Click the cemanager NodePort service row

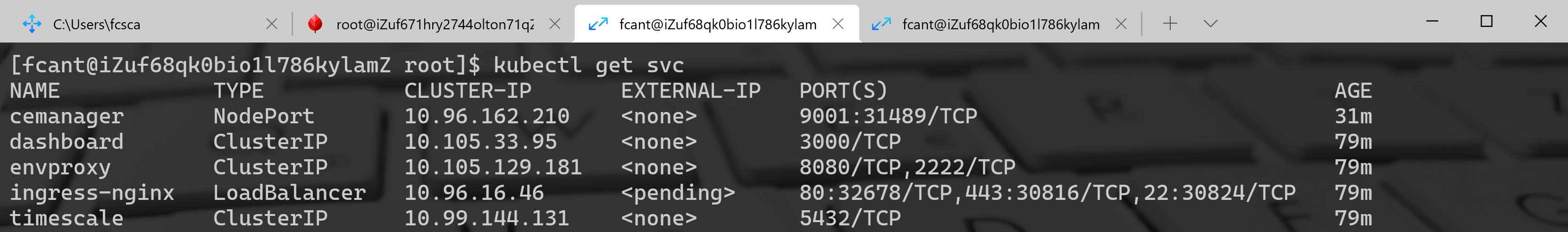click(x=691, y=116)
